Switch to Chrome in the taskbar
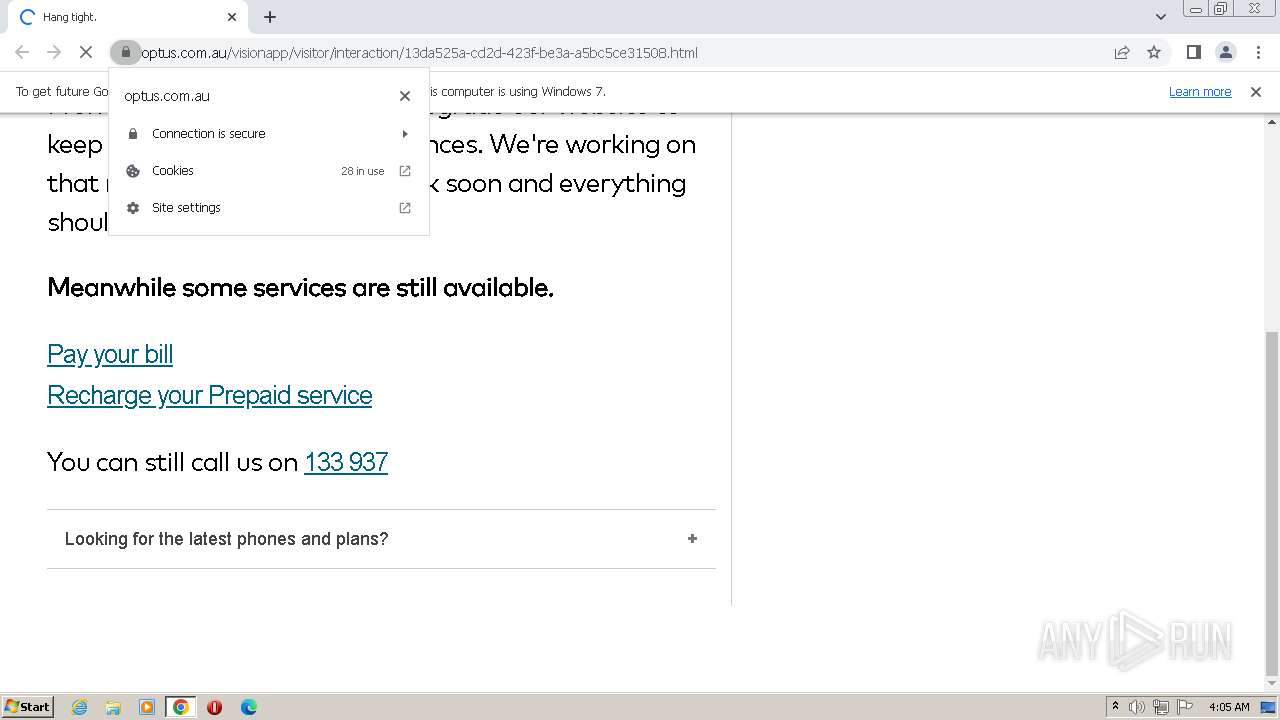The width and height of the screenshot is (1280, 720). 181,707
